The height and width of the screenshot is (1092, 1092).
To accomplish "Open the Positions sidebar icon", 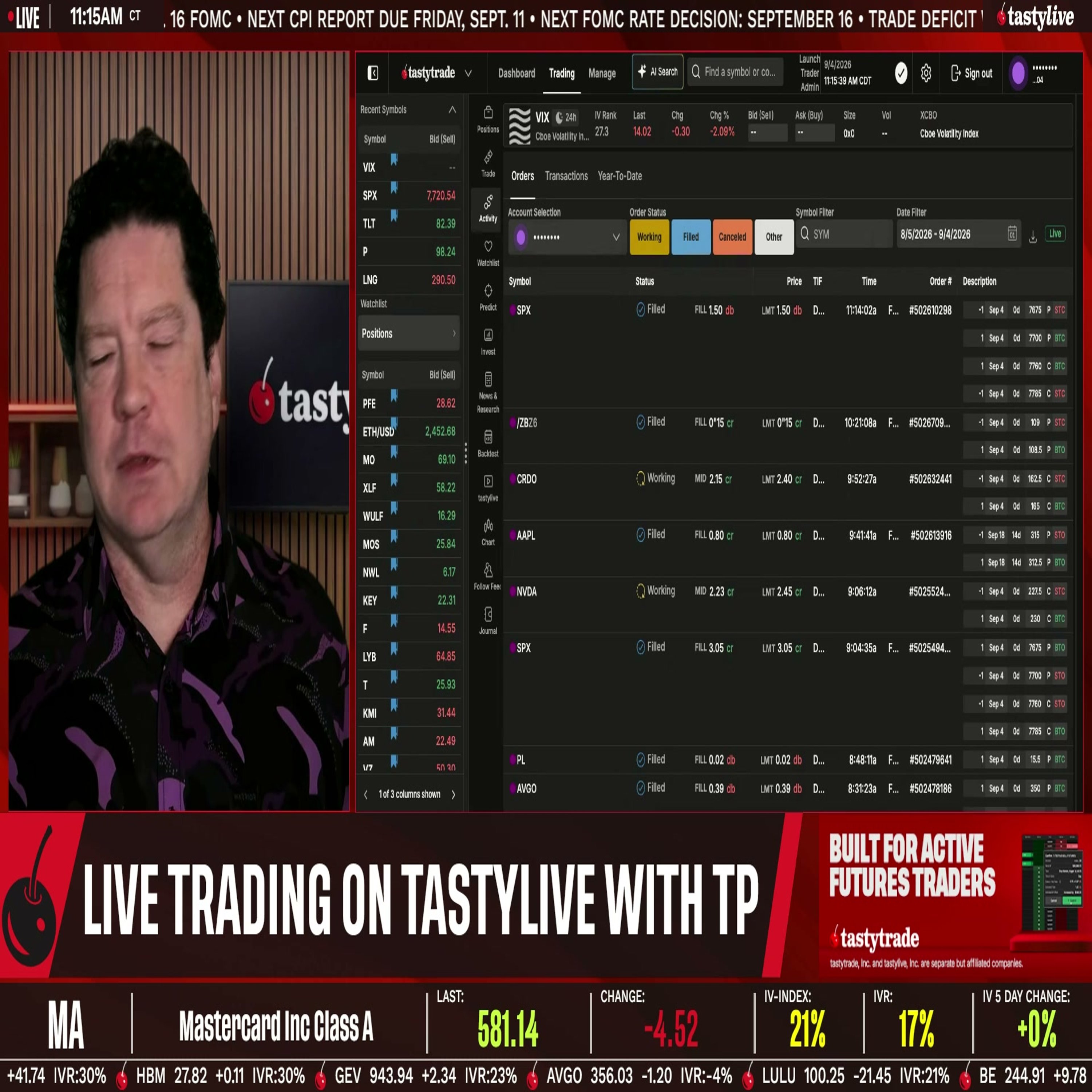I will click(x=488, y=119).
